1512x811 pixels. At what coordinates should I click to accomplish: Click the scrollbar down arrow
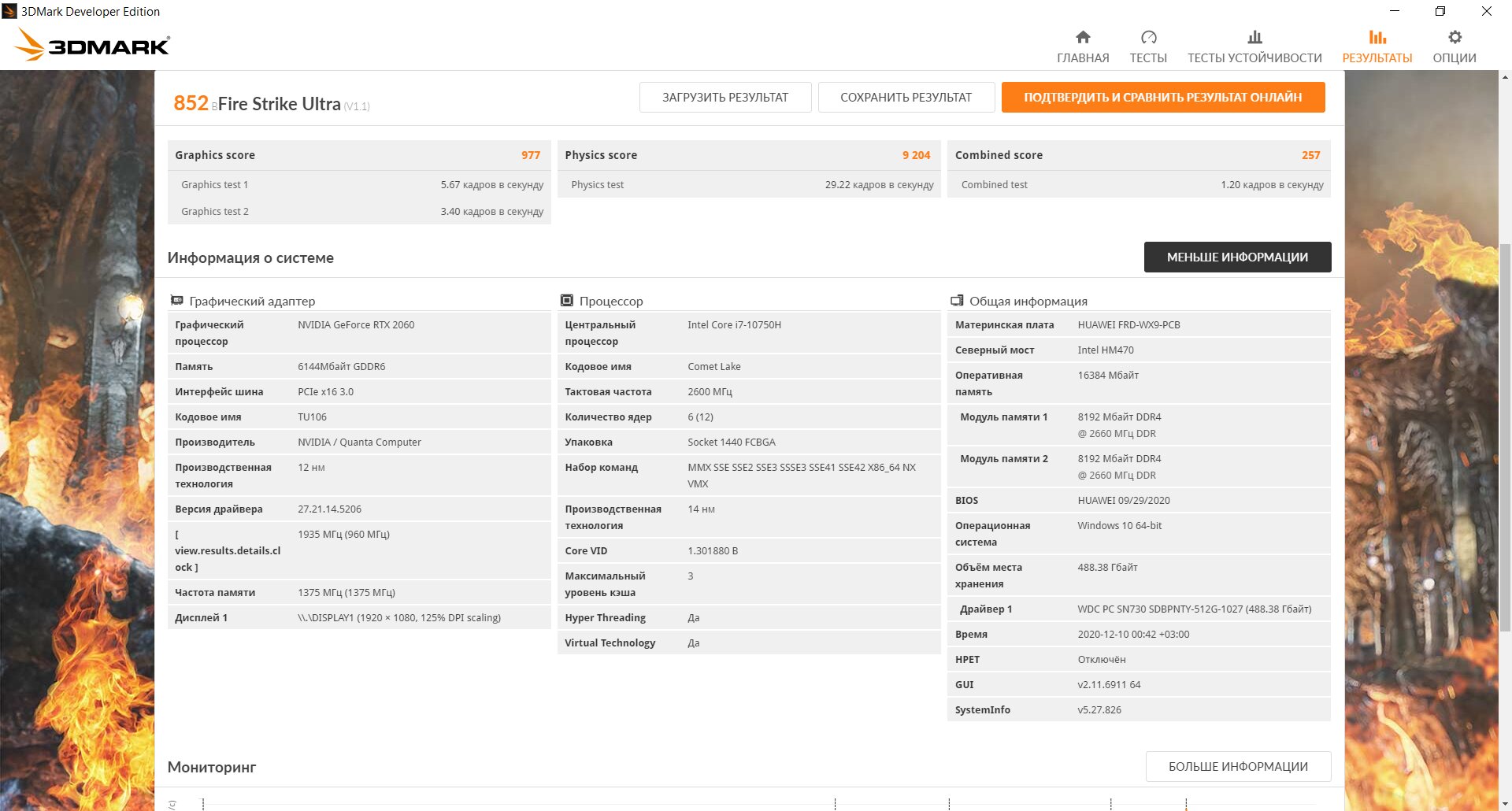(1505, 804)
